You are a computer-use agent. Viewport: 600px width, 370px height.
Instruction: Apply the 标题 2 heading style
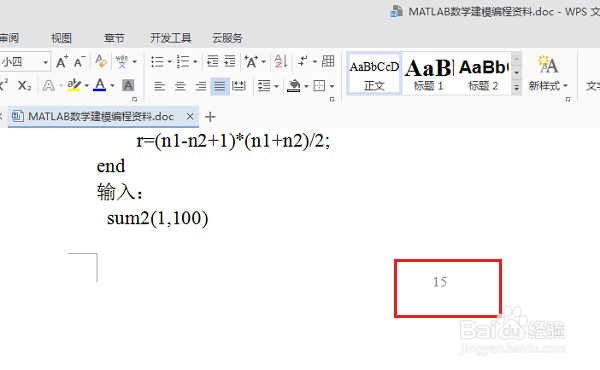pos(483,74)
